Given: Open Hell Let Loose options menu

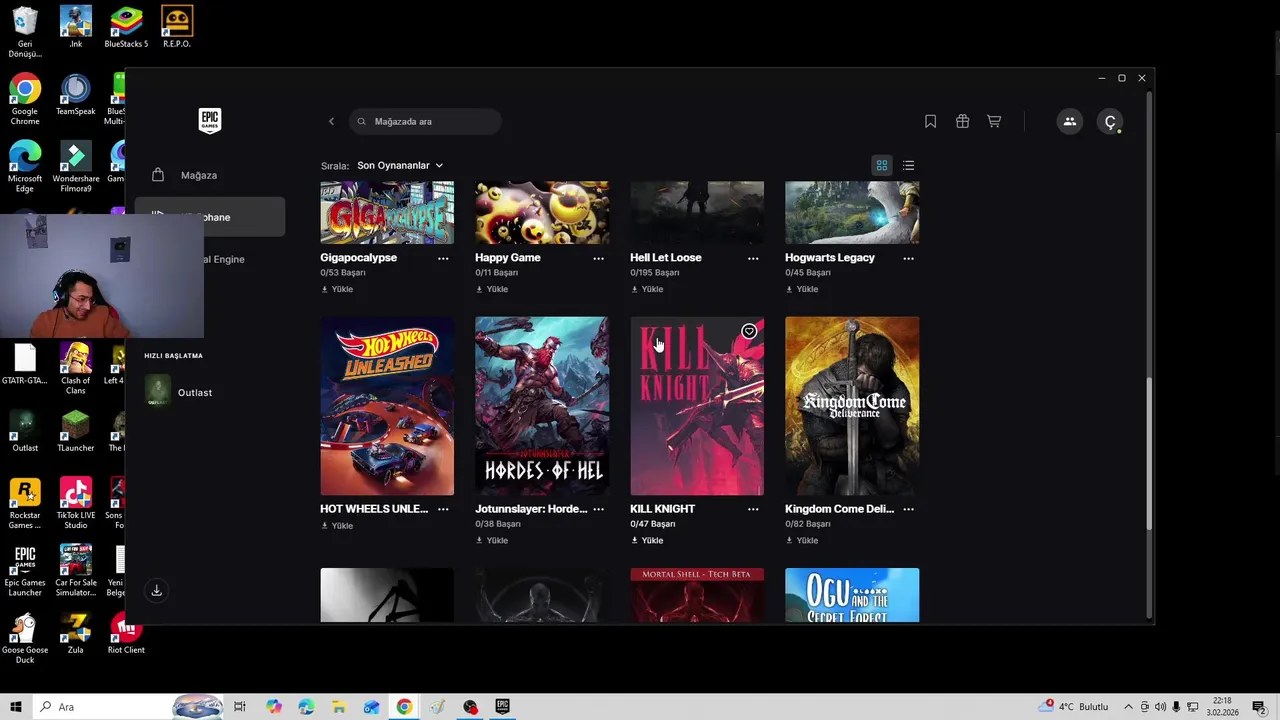Looking at the screenshot, I should coord(753,258).
